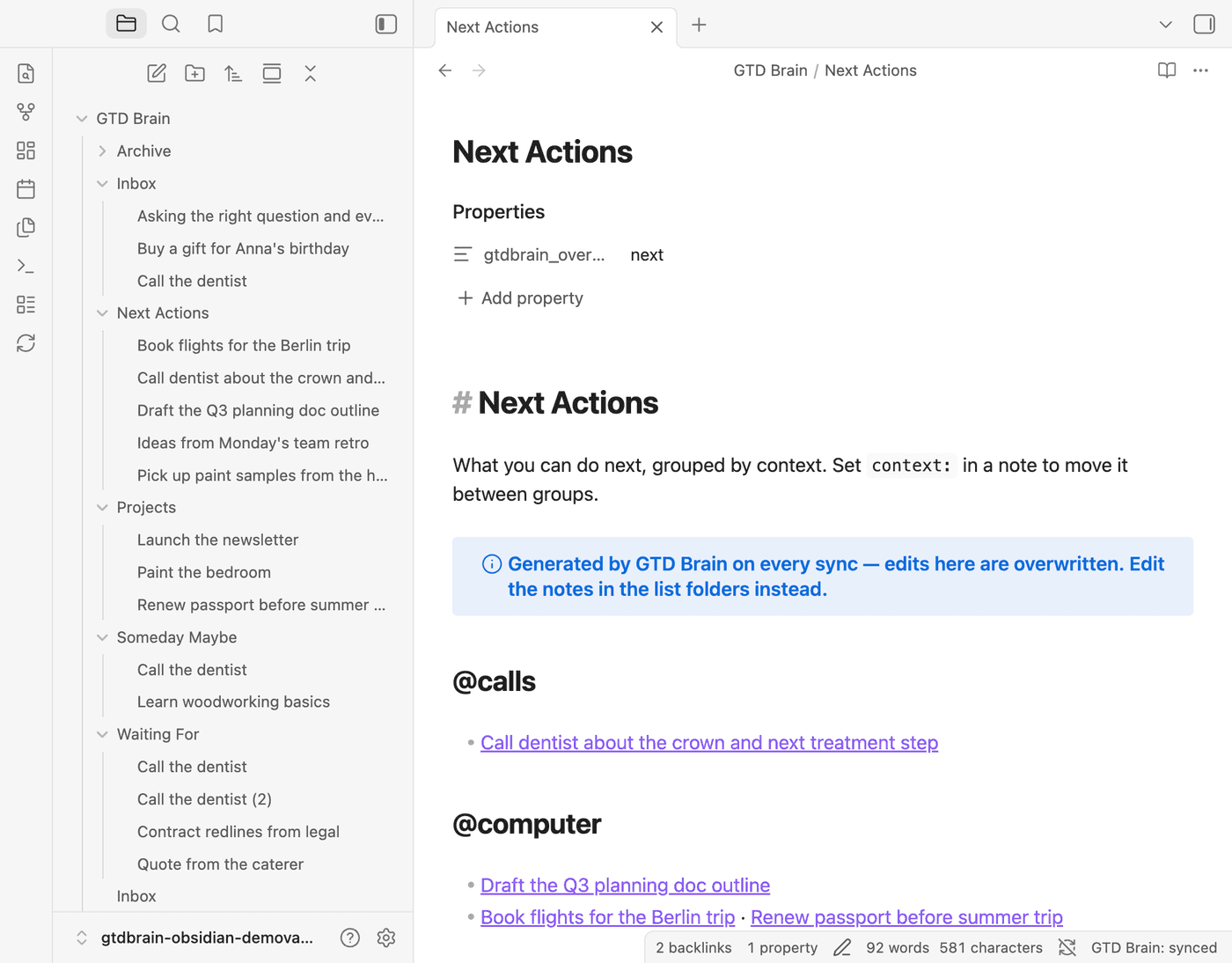Create a new folder

[x=195, y=74]
